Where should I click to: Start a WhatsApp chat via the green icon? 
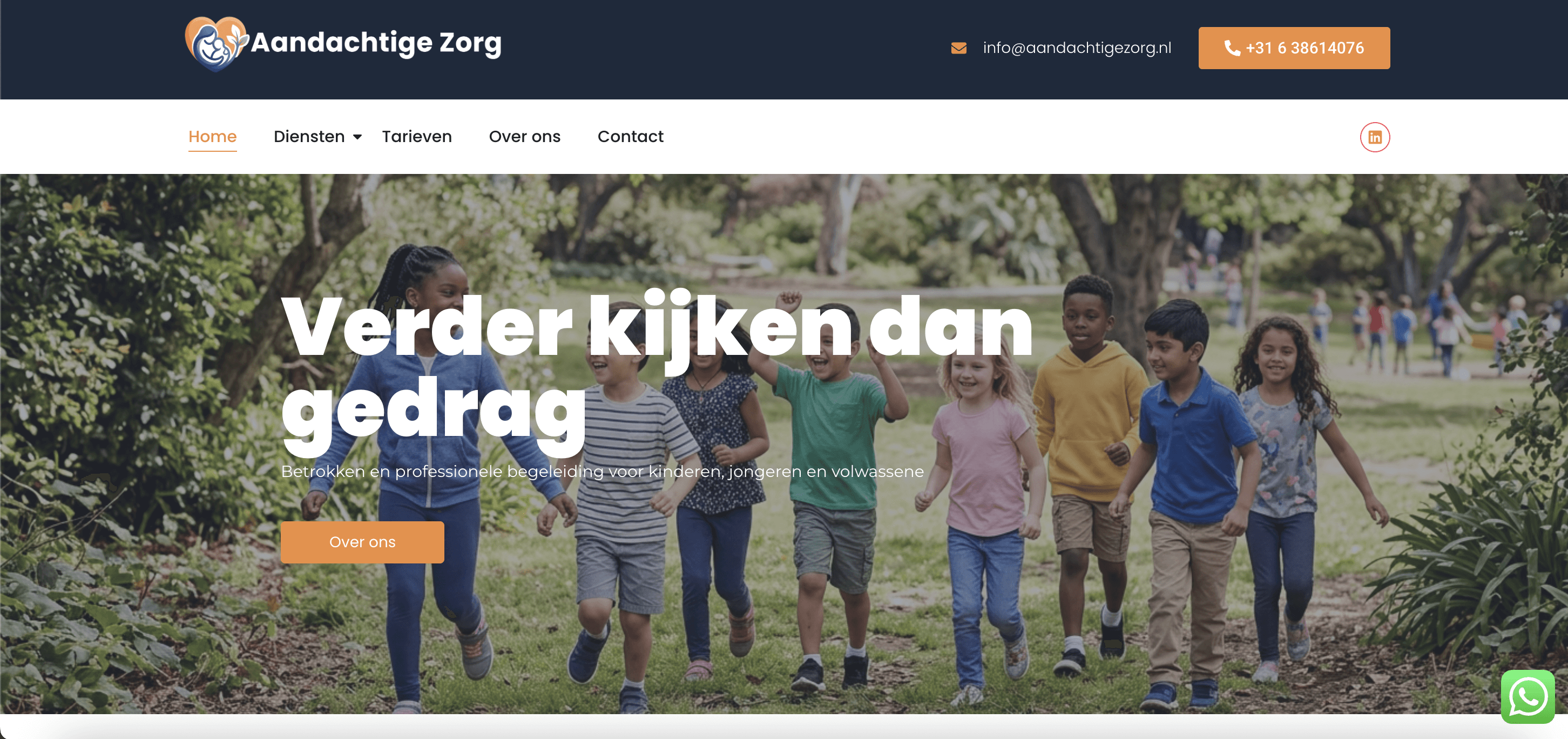click(x=1528, y=696)
